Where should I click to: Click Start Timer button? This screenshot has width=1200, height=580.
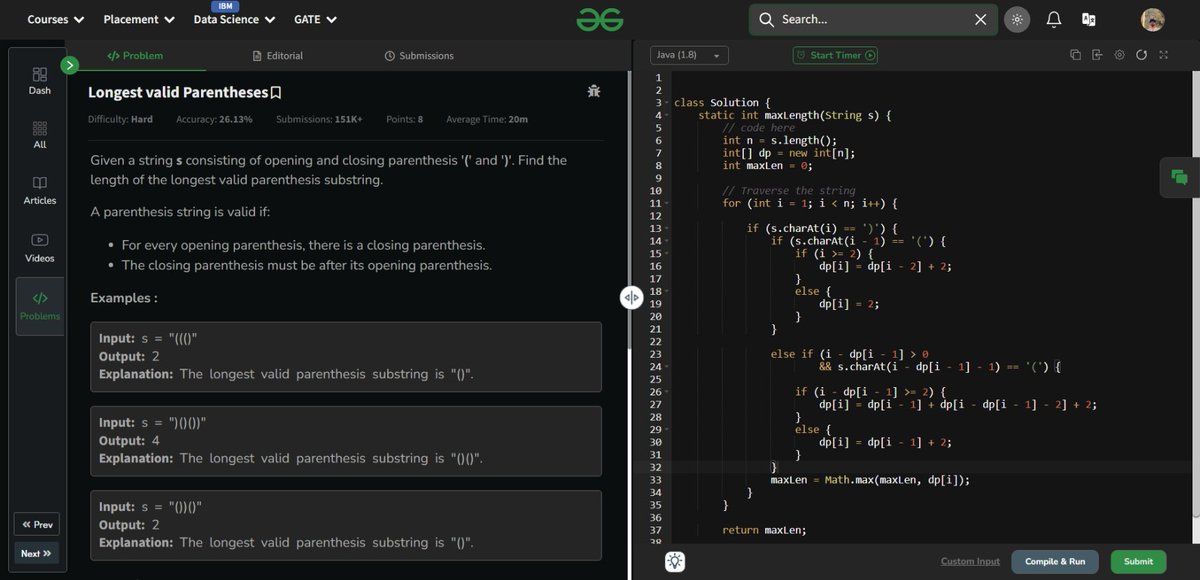(x=835, y=55)
